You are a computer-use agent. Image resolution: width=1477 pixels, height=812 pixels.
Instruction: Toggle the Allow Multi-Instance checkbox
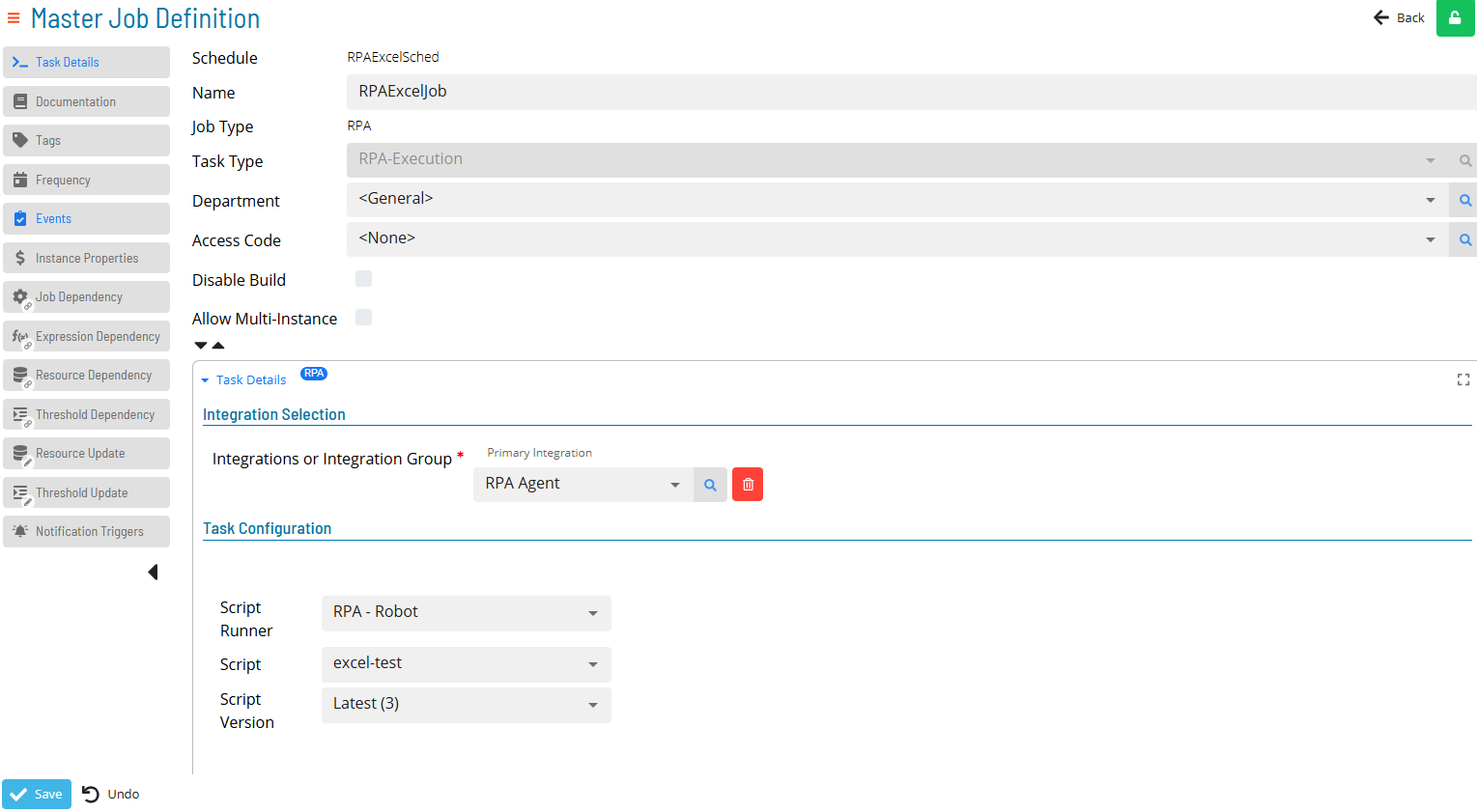[364, 318]
